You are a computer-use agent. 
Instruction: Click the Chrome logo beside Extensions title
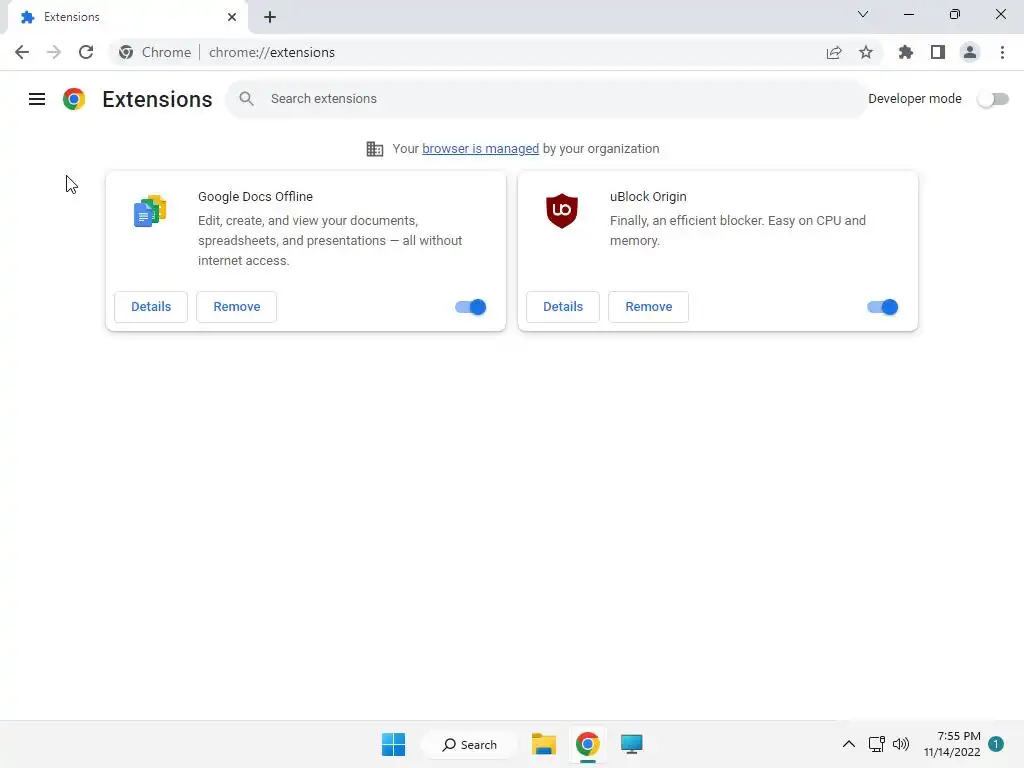74,99
